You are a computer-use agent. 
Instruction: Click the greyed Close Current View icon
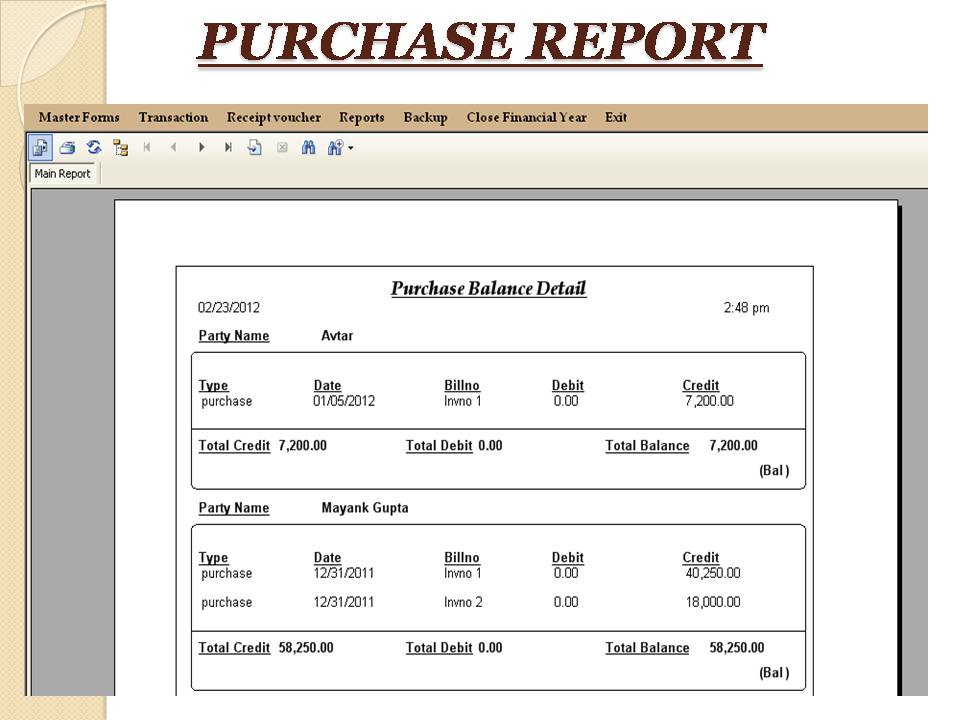pos(282,148)
